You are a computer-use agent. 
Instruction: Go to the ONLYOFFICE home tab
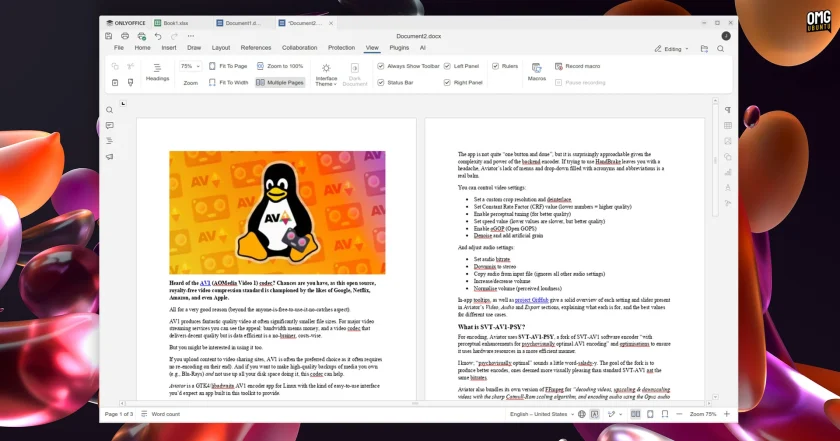(126, 23)
